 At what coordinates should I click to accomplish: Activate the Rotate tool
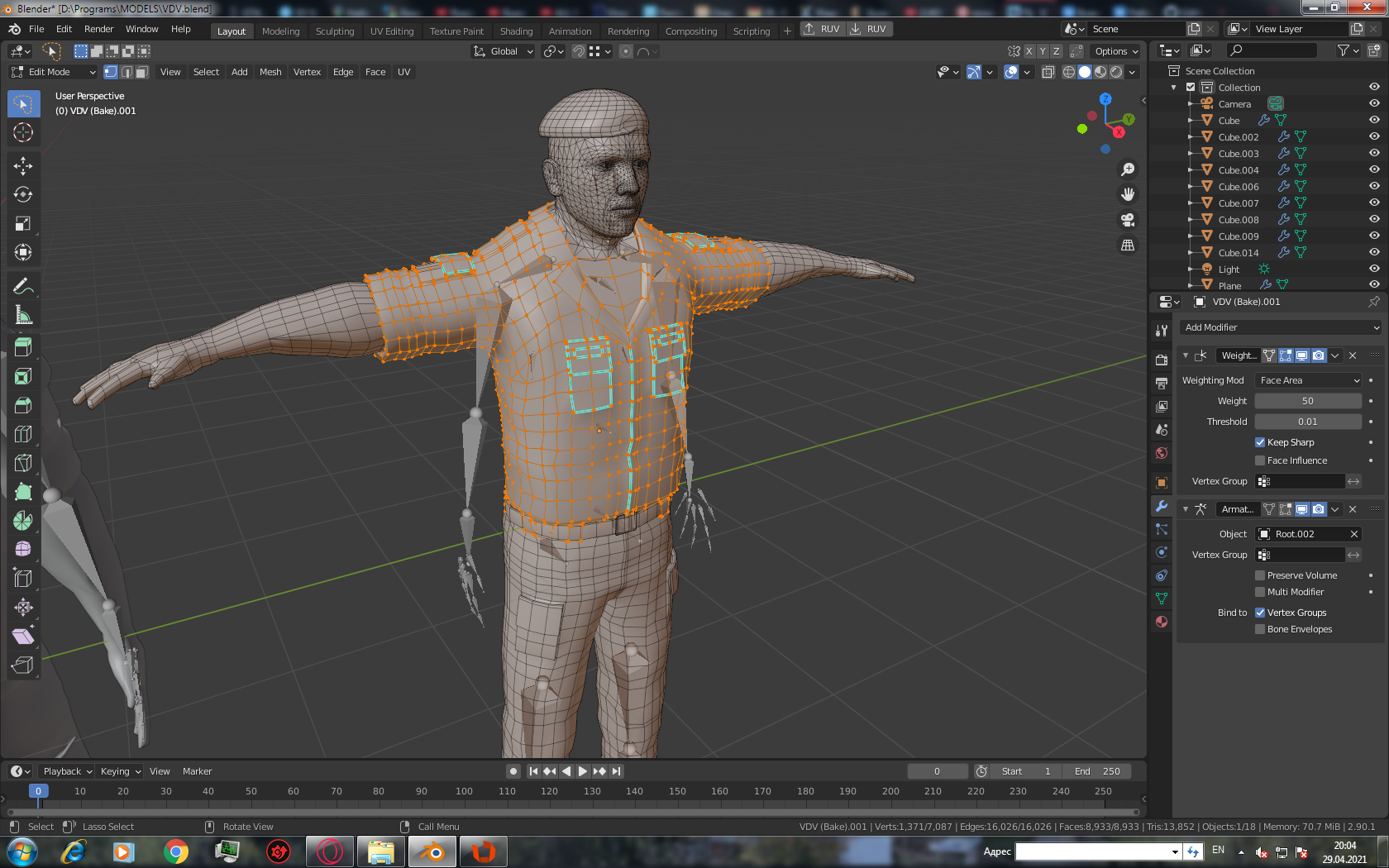pos(23,195)
